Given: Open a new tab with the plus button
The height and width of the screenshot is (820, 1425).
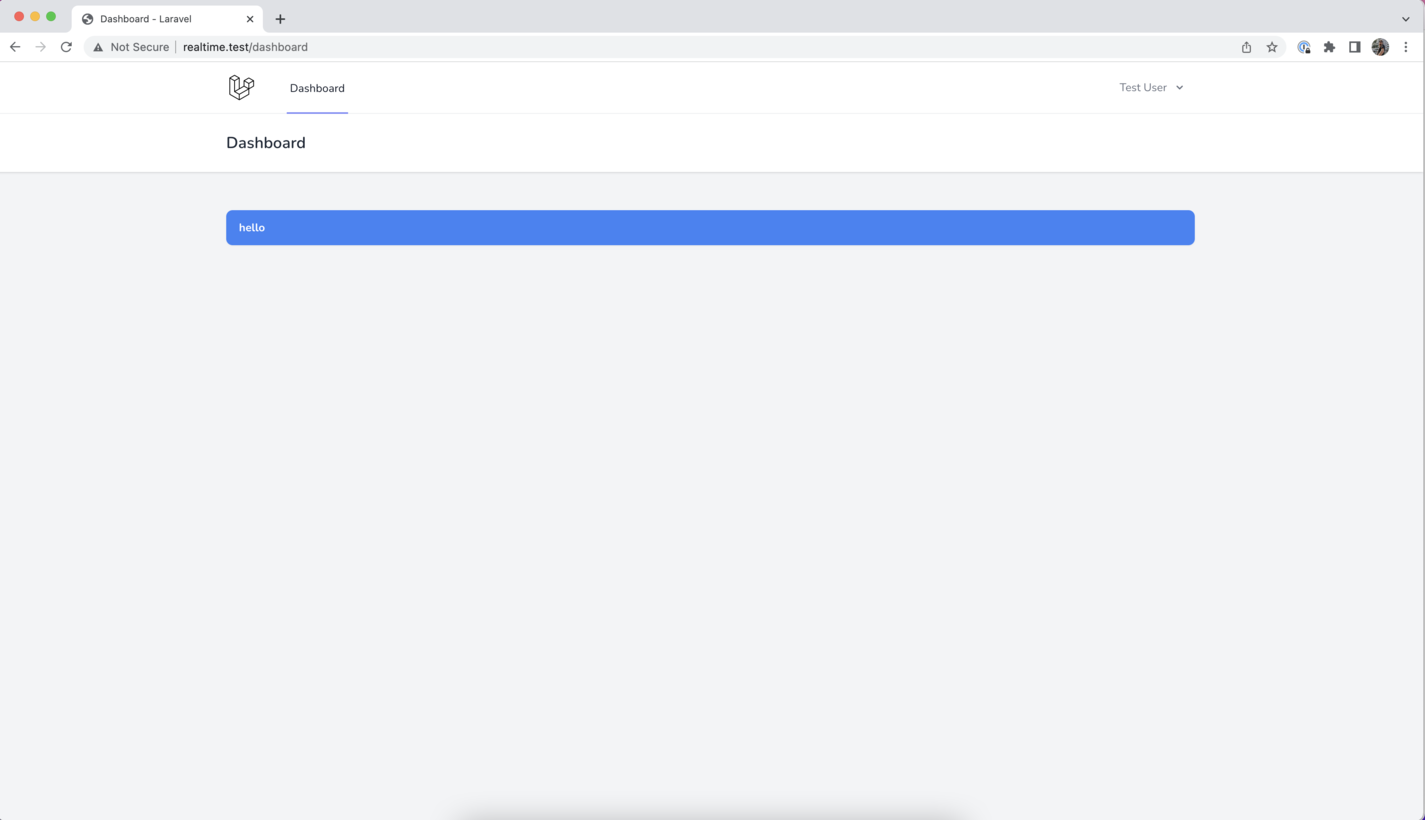Looking at the screenshot, I should coord(280,18).
